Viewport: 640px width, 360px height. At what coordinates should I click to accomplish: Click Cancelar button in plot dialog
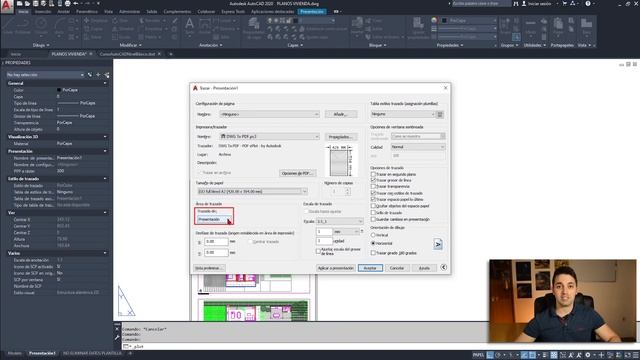coord(397,268)
